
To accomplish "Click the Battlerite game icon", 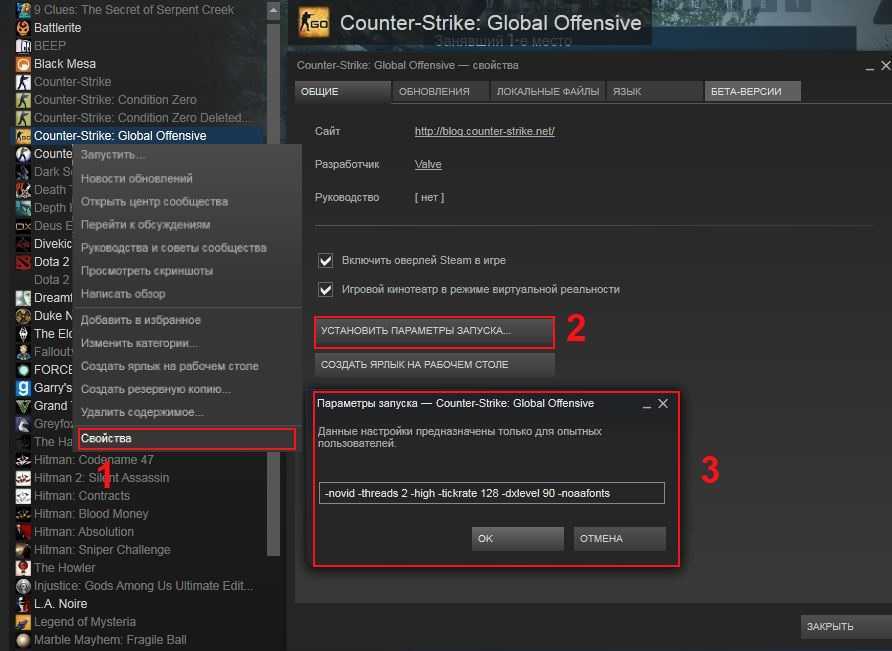I will [23, 28].
